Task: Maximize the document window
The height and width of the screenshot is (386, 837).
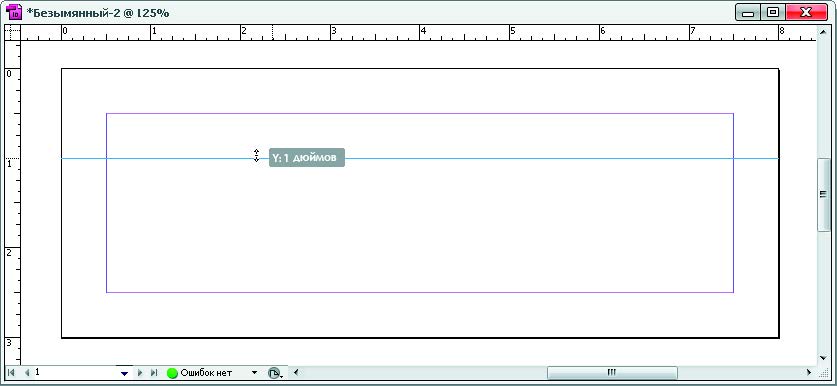Action: click(772, 12)
